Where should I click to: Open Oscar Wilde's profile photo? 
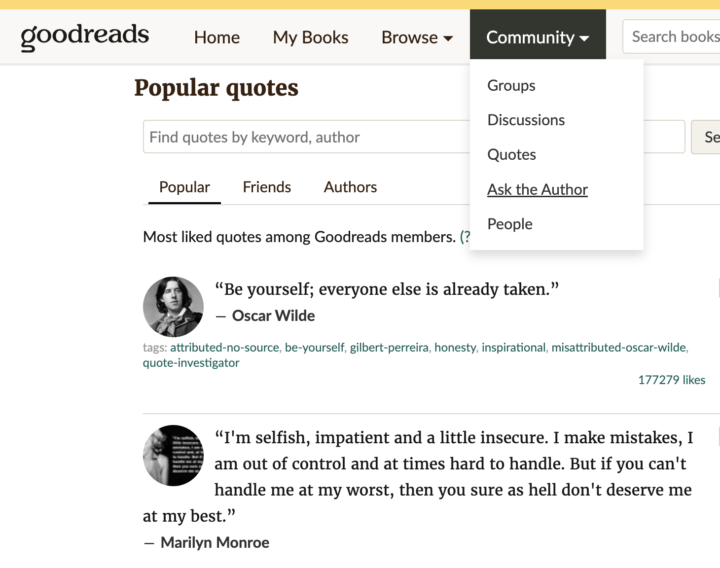click(x=173, y=307)
